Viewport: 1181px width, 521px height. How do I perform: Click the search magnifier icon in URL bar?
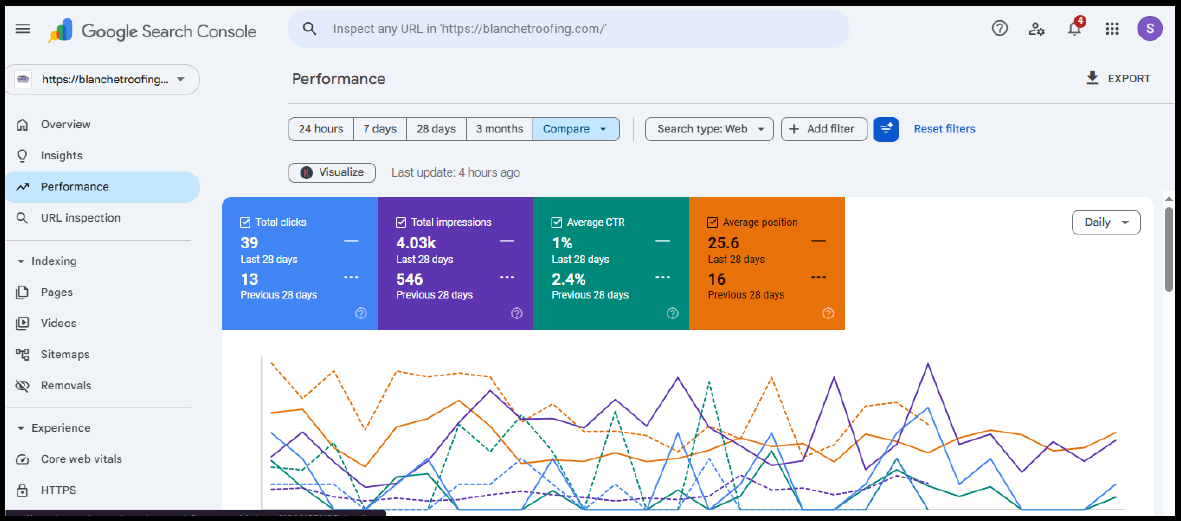309,29
